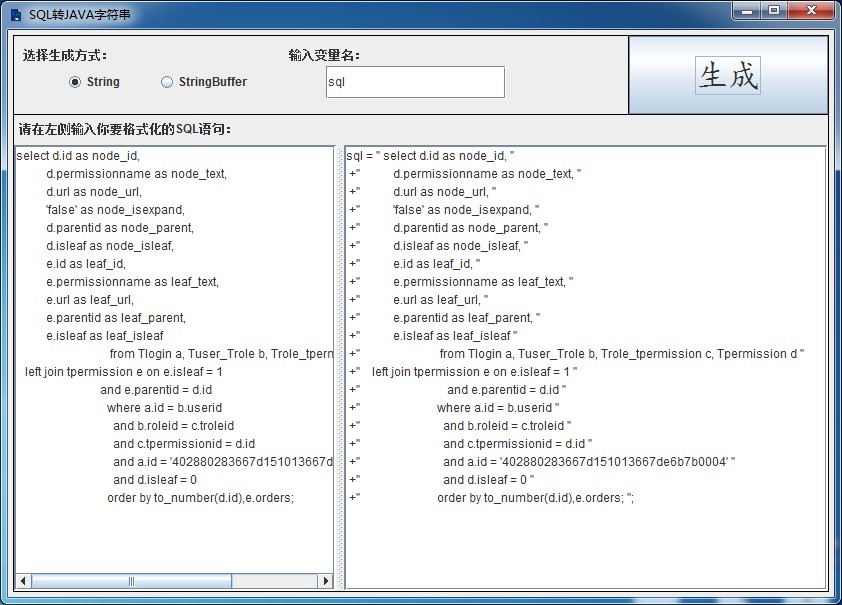Screen dimensions: 842x605
Task: Click 'e.url as leaf_url,' in the left pane
Action: (90, 300)
